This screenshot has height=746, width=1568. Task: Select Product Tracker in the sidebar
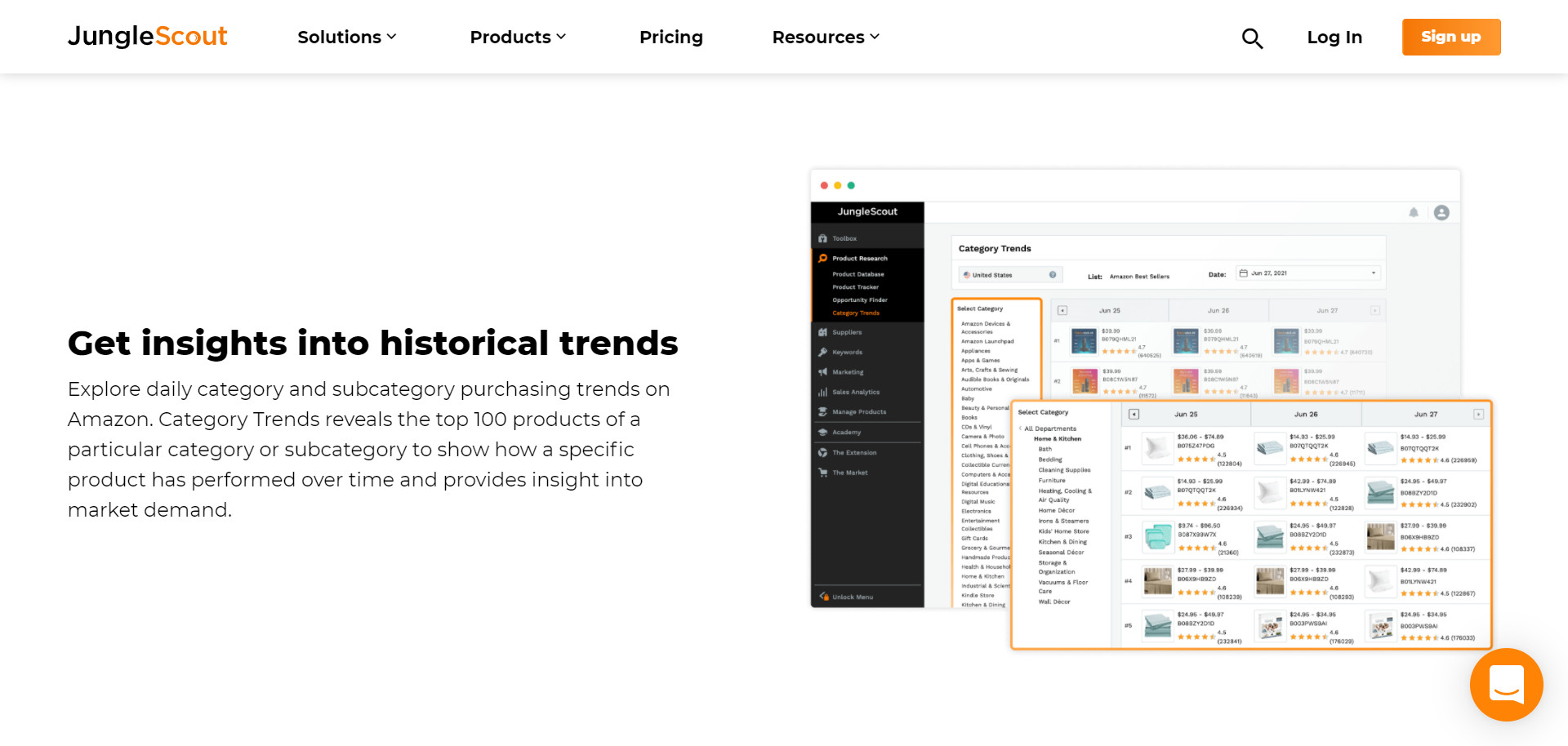coord(856,287)
